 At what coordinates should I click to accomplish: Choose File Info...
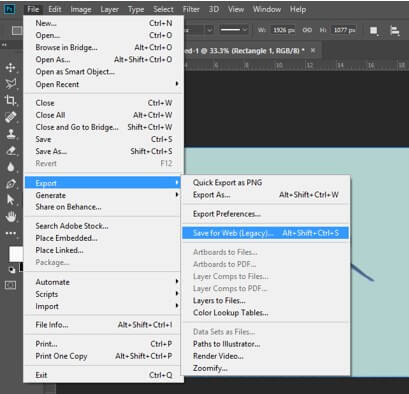tap(104, 325)
